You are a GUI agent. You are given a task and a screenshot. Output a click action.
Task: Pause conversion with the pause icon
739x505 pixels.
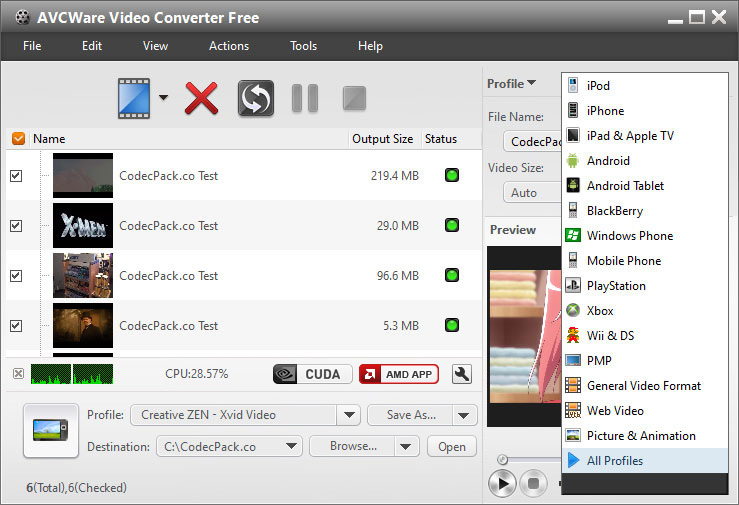click(305, 98)
